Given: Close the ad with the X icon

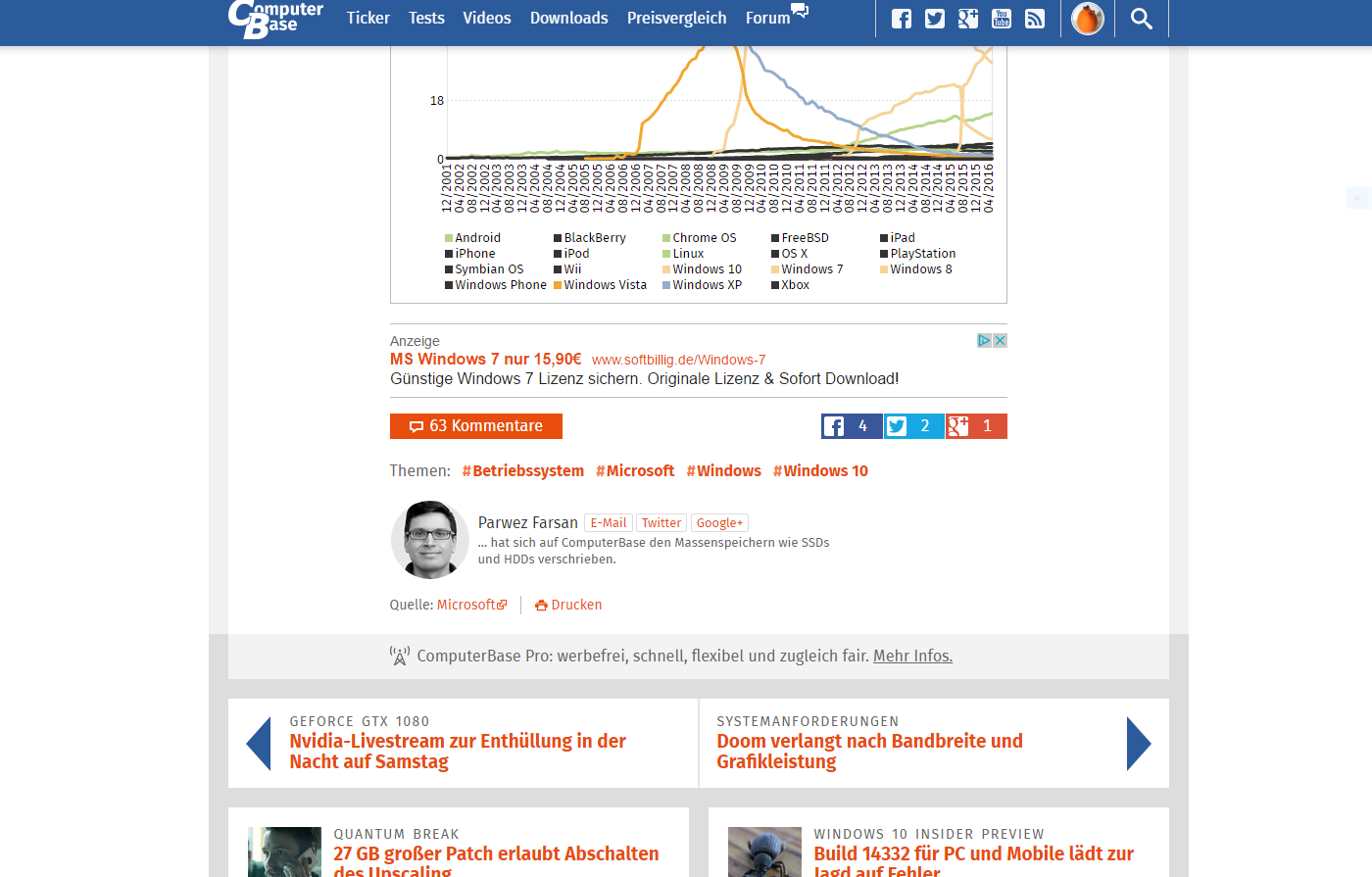Looking at the screenshot, I should [1001, 340].
